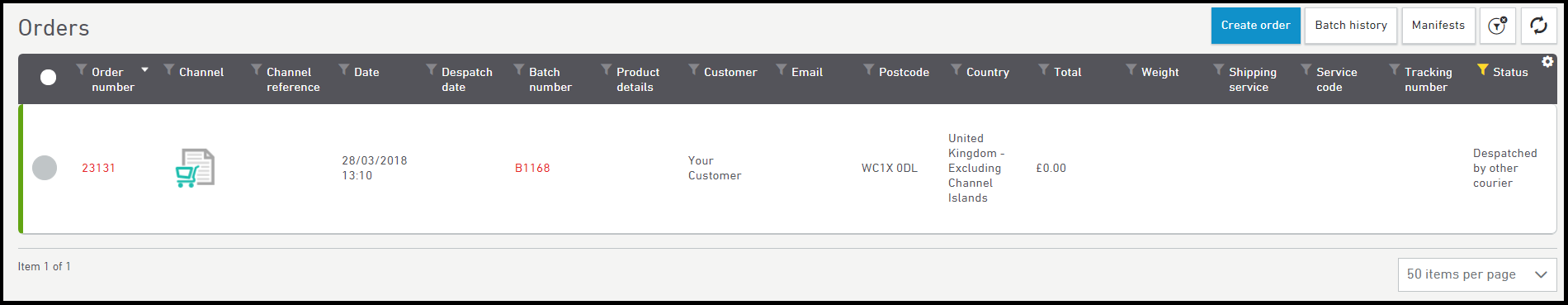1568x305 pixels.
Task: Open the Customer column filter funnel
Action: pyautogui.click(x=693, y=69)
